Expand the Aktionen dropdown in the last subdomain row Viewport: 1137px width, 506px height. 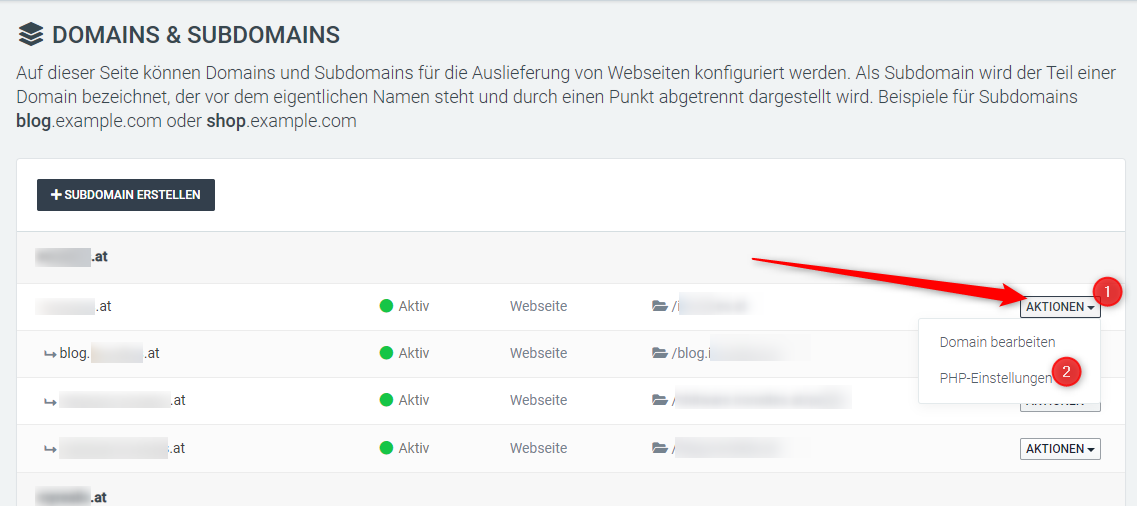(1059, 449)
